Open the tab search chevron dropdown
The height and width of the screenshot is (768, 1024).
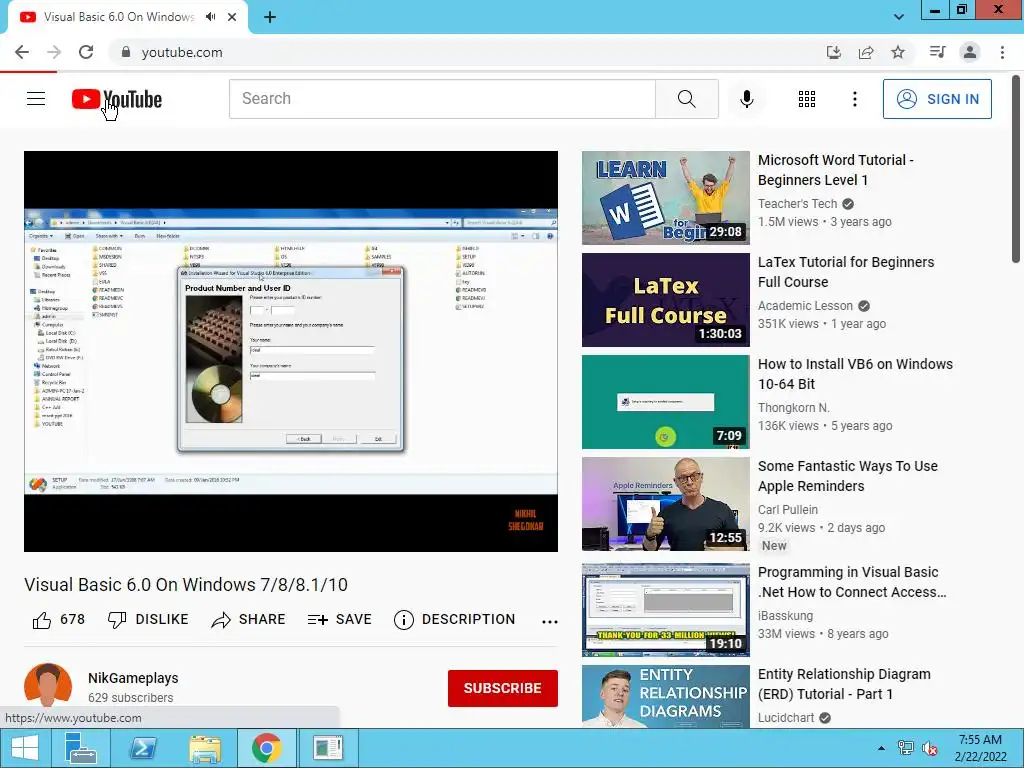pos(899,17)
